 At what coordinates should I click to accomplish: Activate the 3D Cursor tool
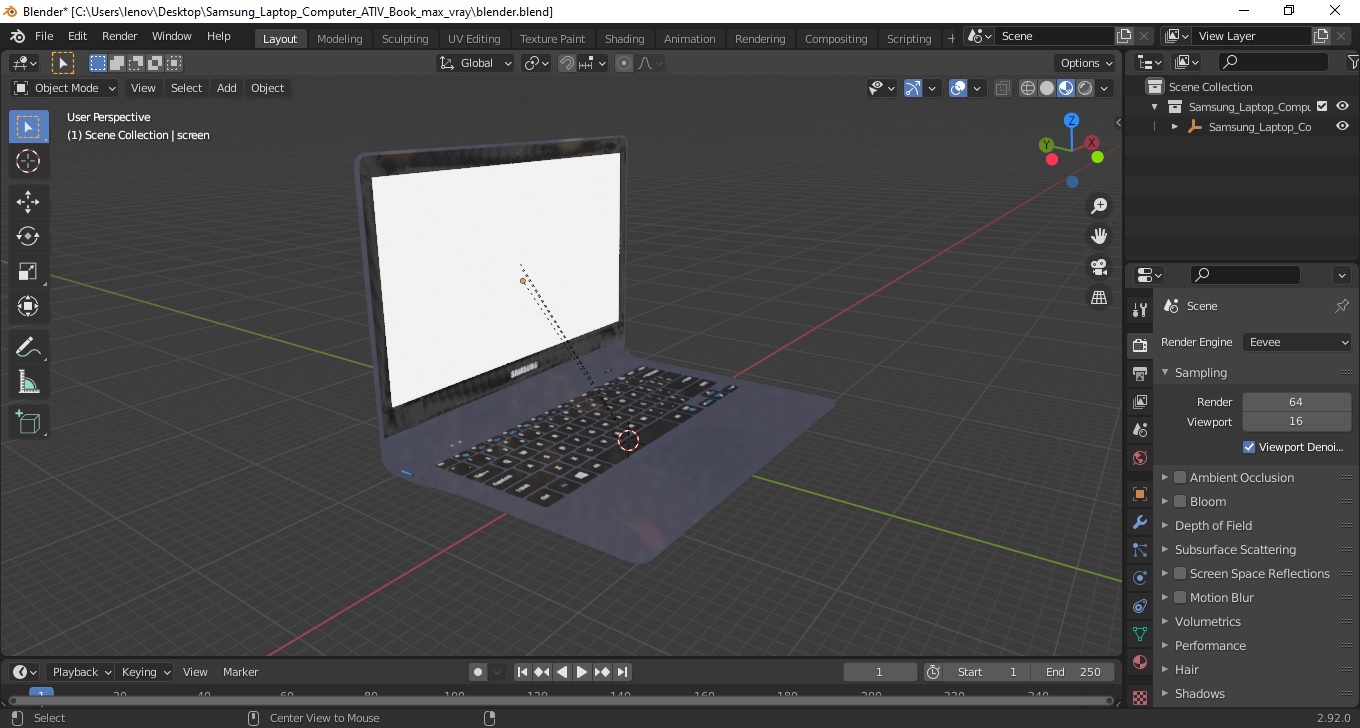(x=28, y=161)
